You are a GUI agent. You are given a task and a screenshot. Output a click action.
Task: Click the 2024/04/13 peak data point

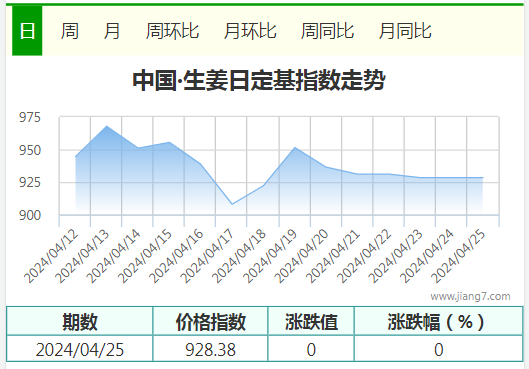[107, 126]
